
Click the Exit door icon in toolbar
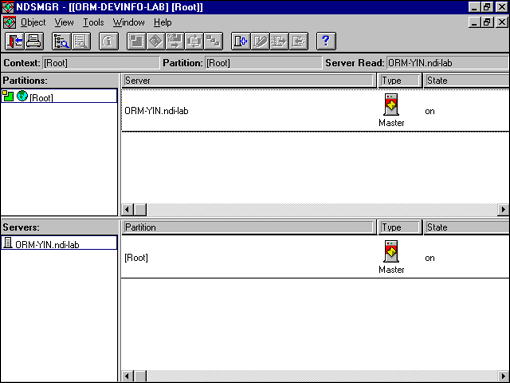point(15,41)
